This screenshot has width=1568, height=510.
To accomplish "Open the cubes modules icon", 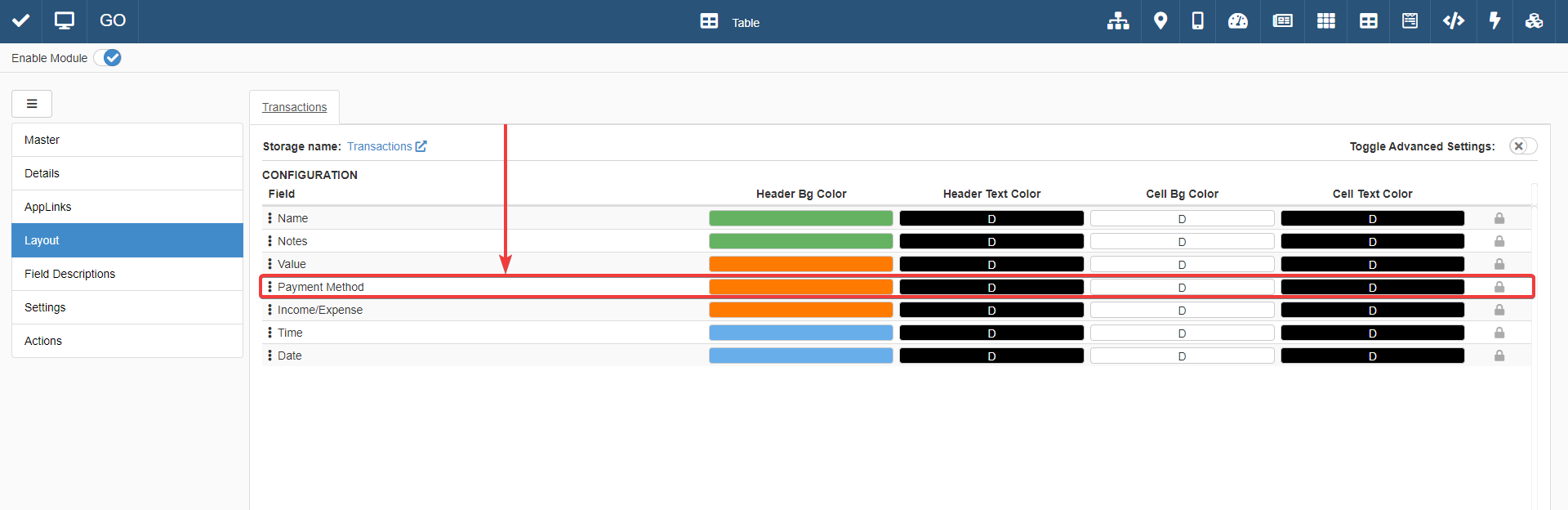I will [1534, 21].
